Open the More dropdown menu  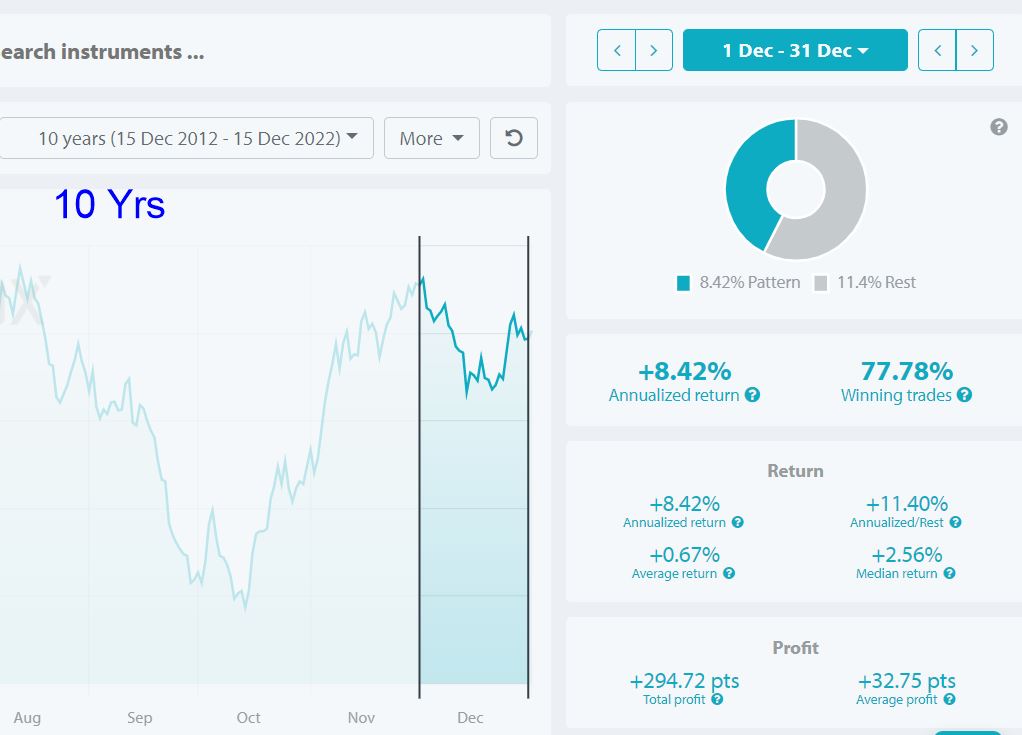pos(431,138)
